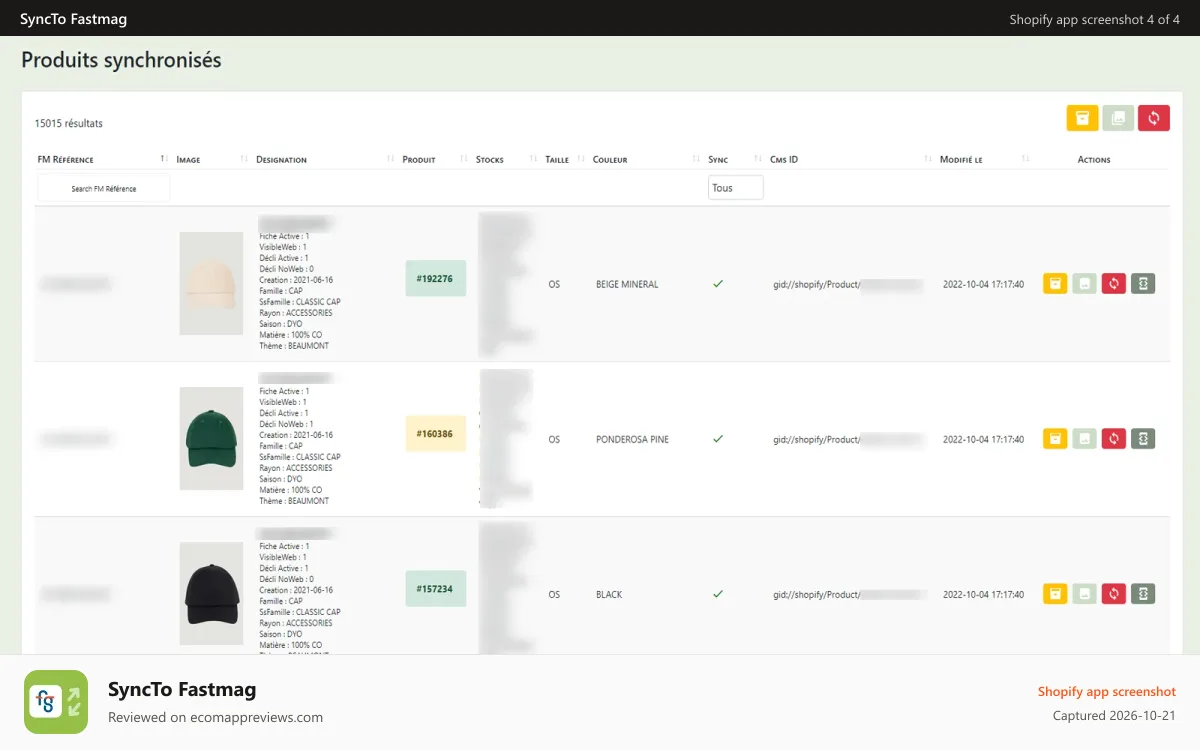Sort by Modifié le column arrows
The height and width of the screenshot is (750, 1200).
(1025, 159)
